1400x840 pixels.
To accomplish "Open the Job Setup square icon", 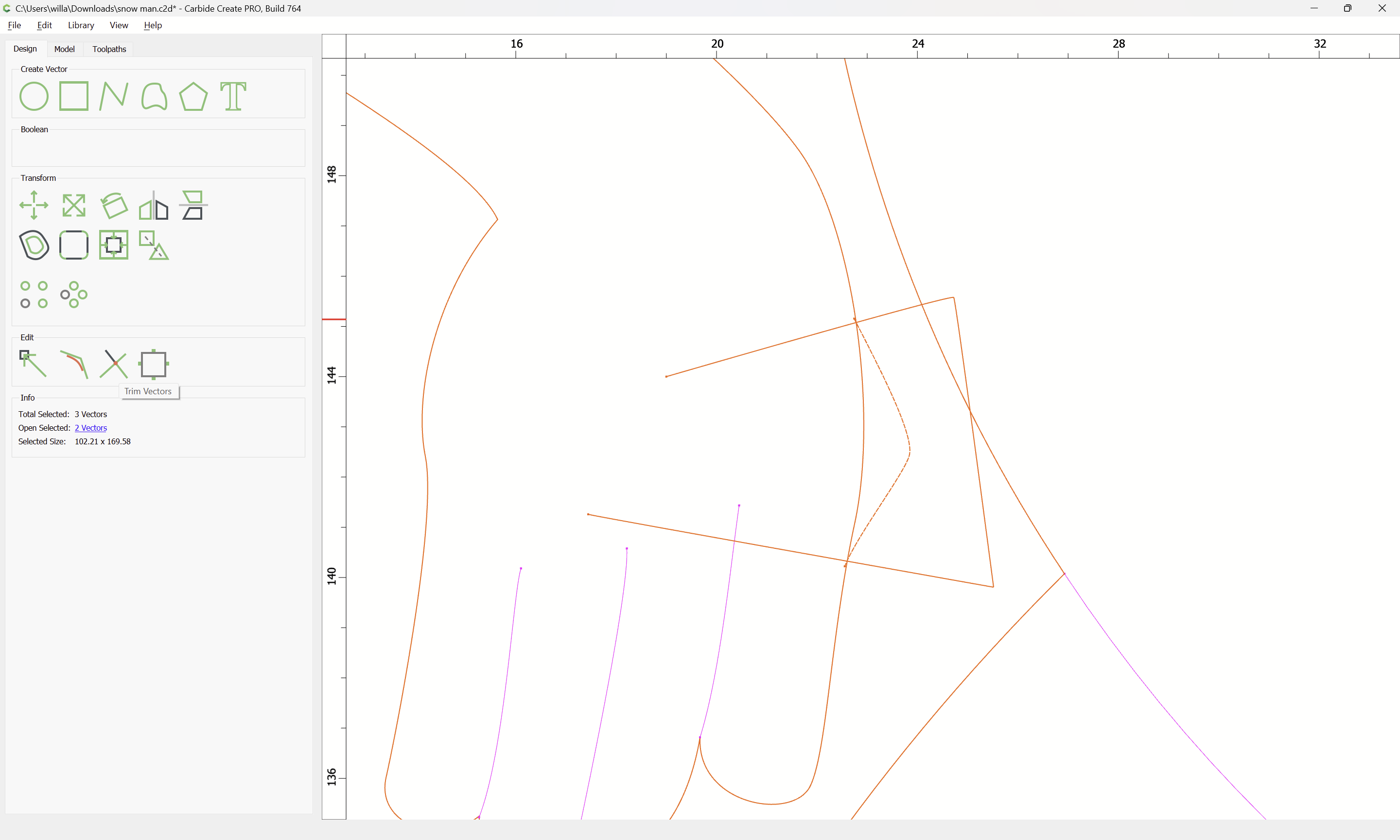I will [153, 364].
